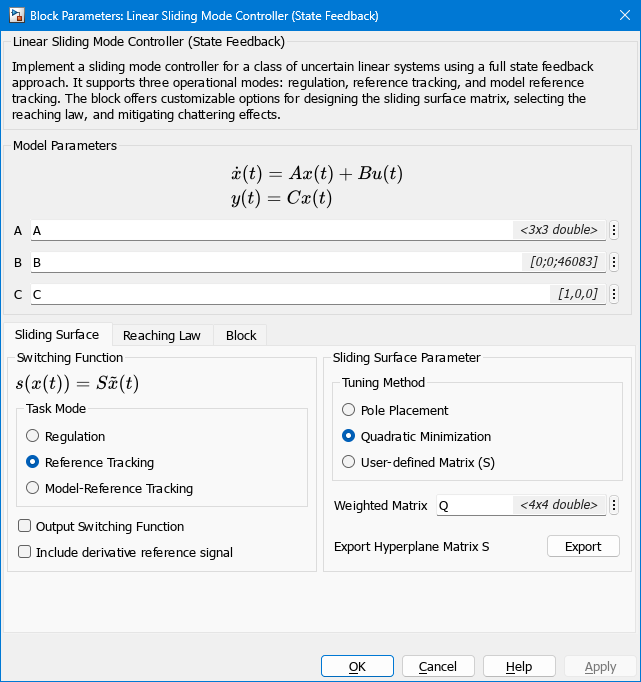Click the three-dot icon for field C
The image size is (641, 682).
coord(613,294)
